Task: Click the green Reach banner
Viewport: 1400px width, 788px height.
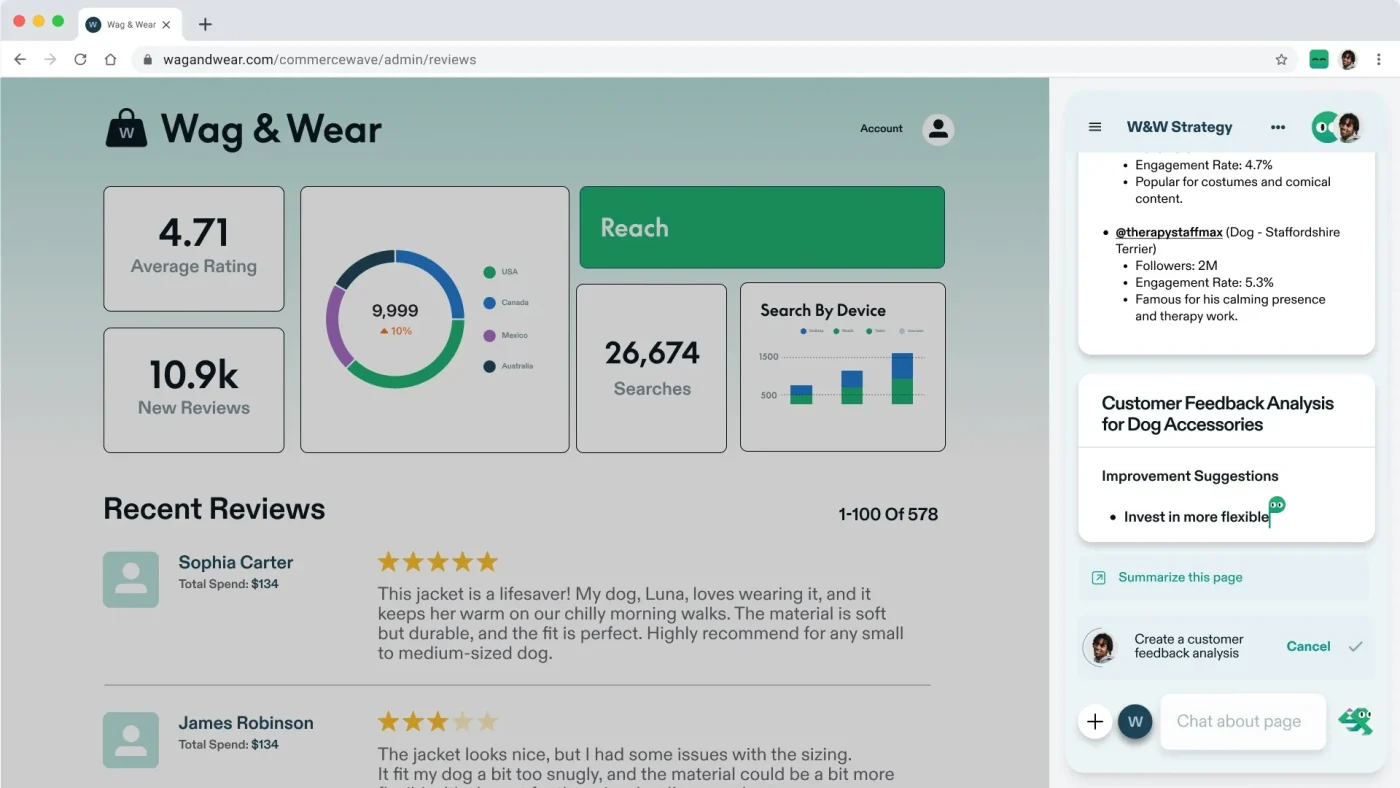Action: click(762, 228)
